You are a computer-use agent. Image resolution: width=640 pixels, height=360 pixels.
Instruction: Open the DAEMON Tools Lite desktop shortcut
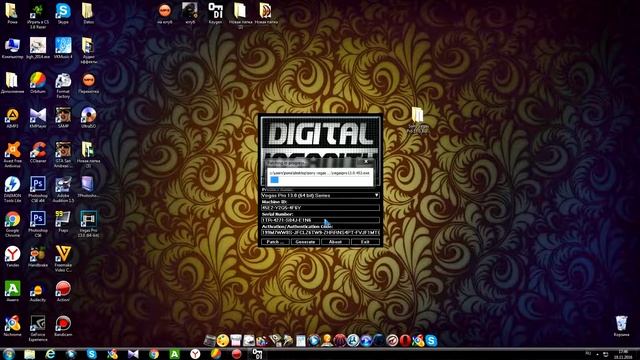12,189
